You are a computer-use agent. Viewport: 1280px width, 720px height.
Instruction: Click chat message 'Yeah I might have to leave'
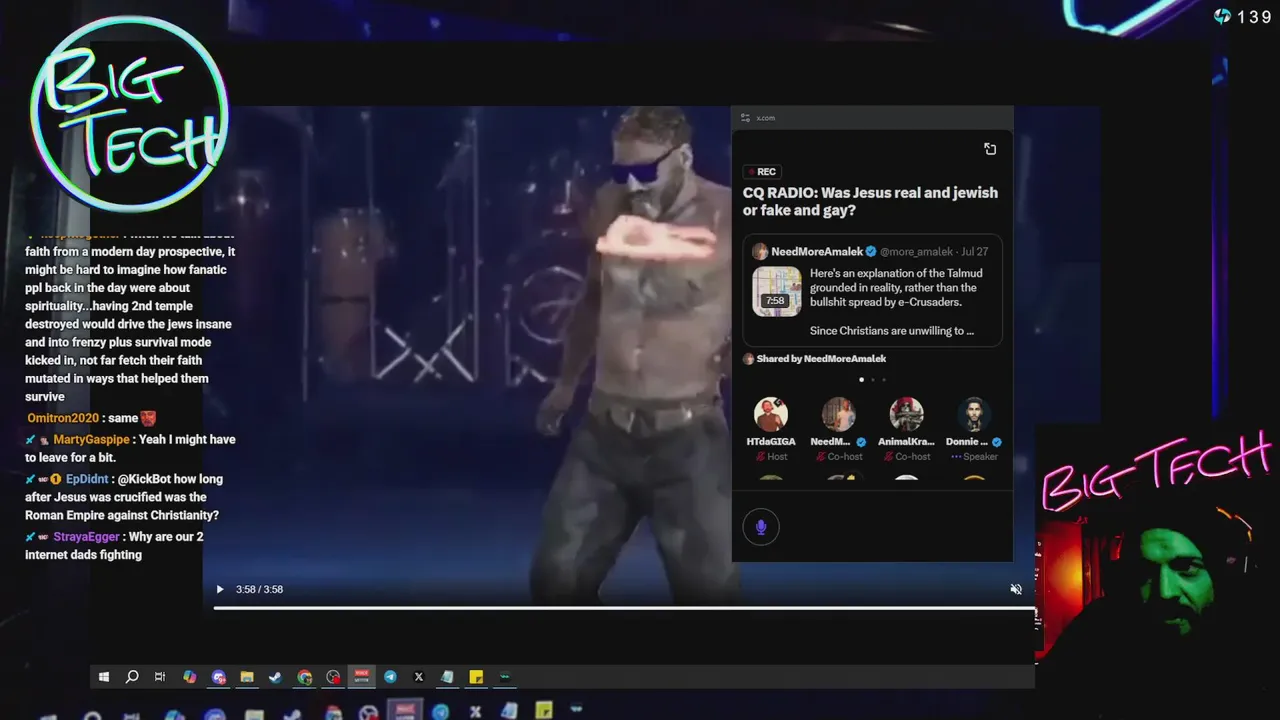(x=130, y=448)
